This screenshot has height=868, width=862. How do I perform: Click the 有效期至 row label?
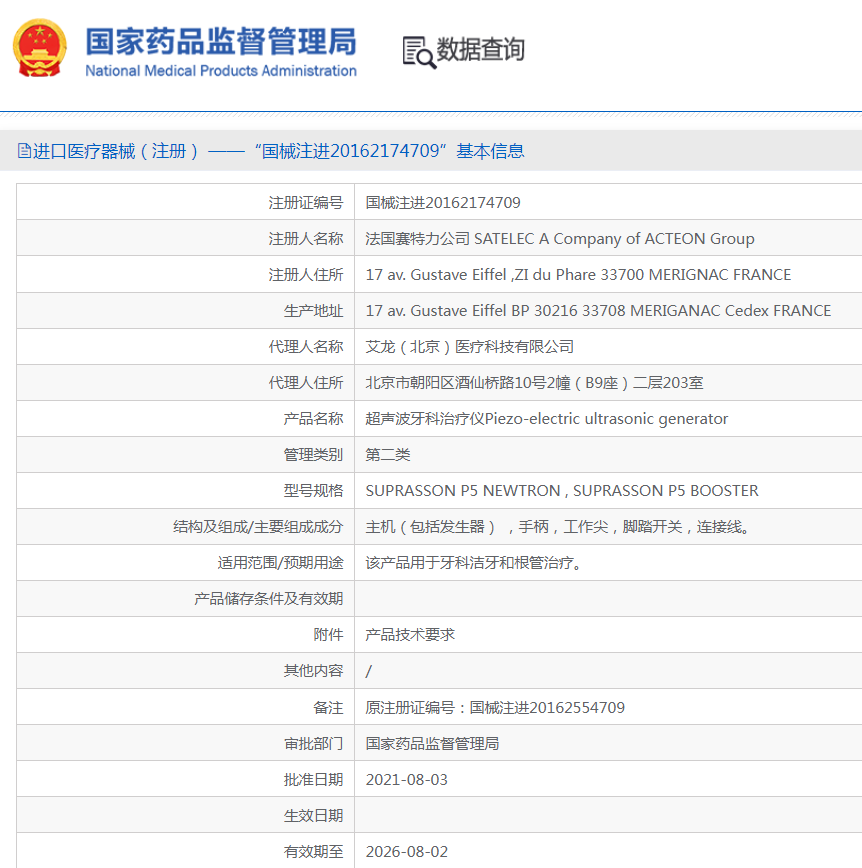314,851
